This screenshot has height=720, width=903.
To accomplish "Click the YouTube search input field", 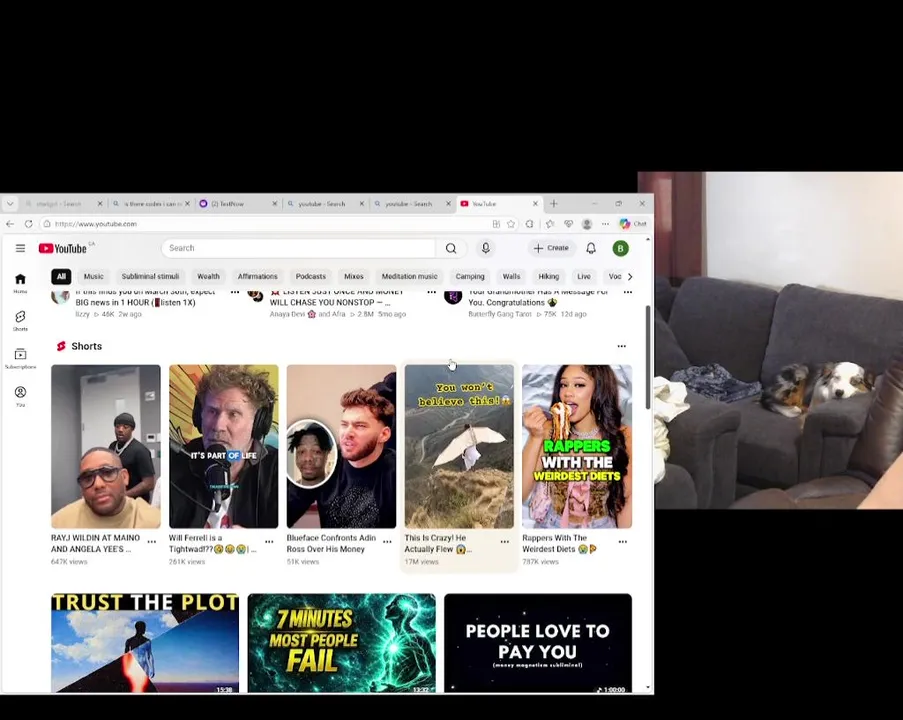I will pos(299,248).
